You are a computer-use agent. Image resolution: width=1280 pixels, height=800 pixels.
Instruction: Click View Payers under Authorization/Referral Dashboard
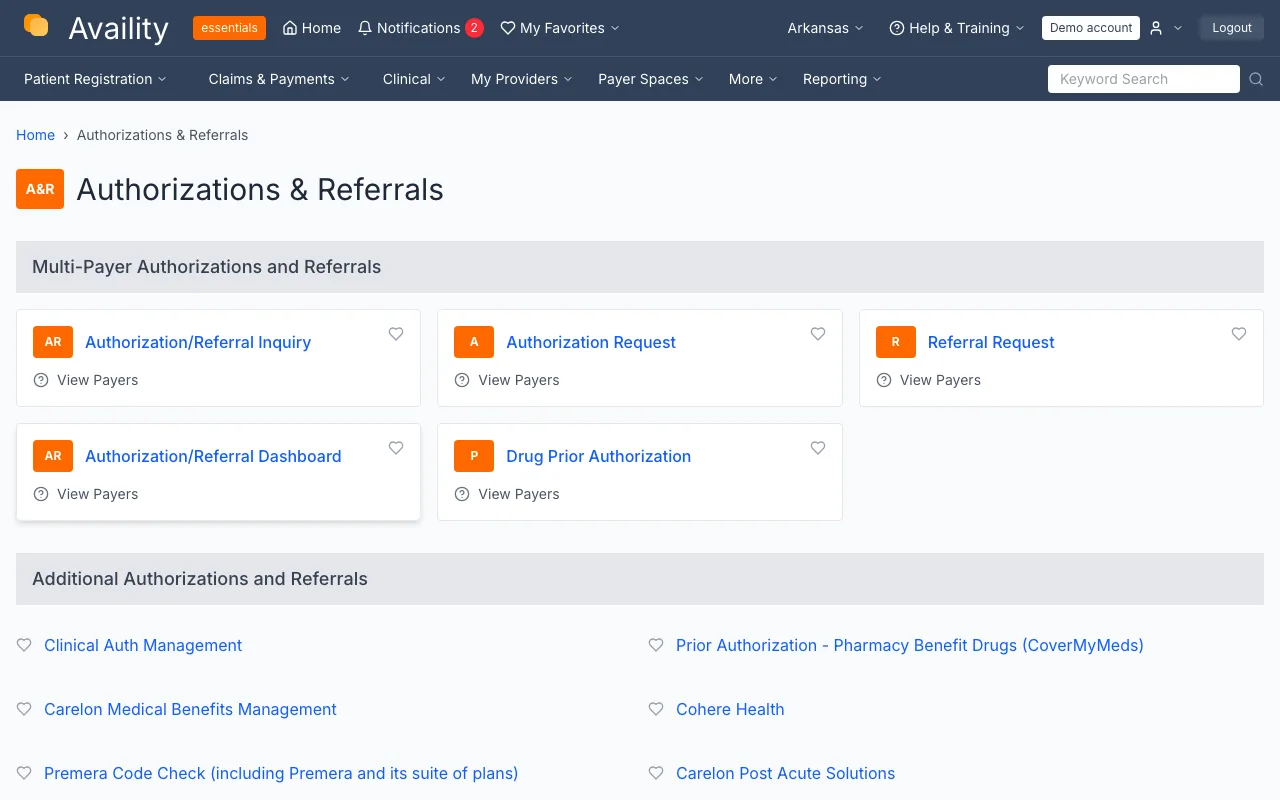click(98, 494)
